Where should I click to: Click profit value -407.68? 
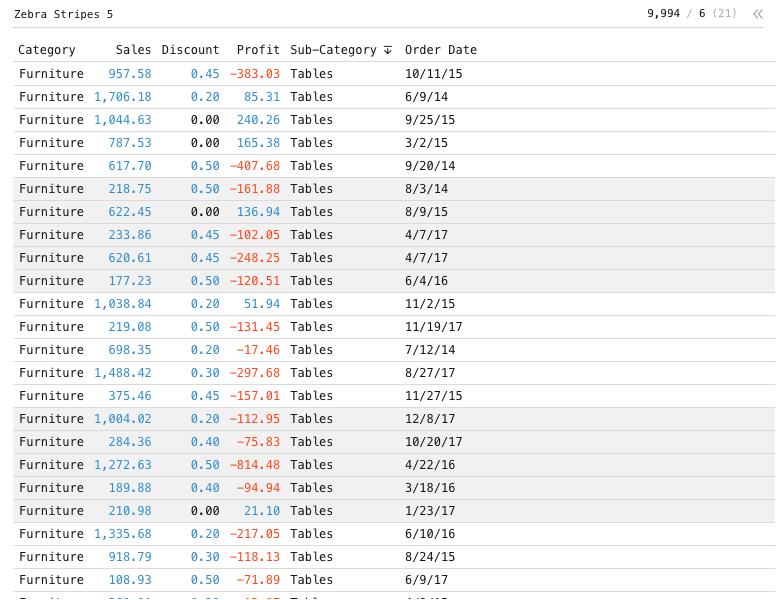pos(255,166)
